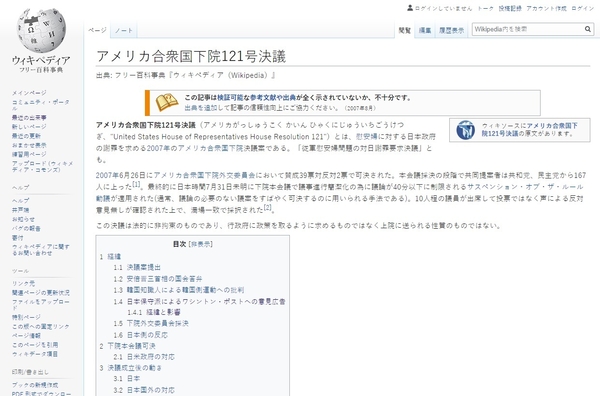Click 参考文献や出典 link in notice box
The image size is (600, 396).
pyautogui.click(x=273, y=98)
